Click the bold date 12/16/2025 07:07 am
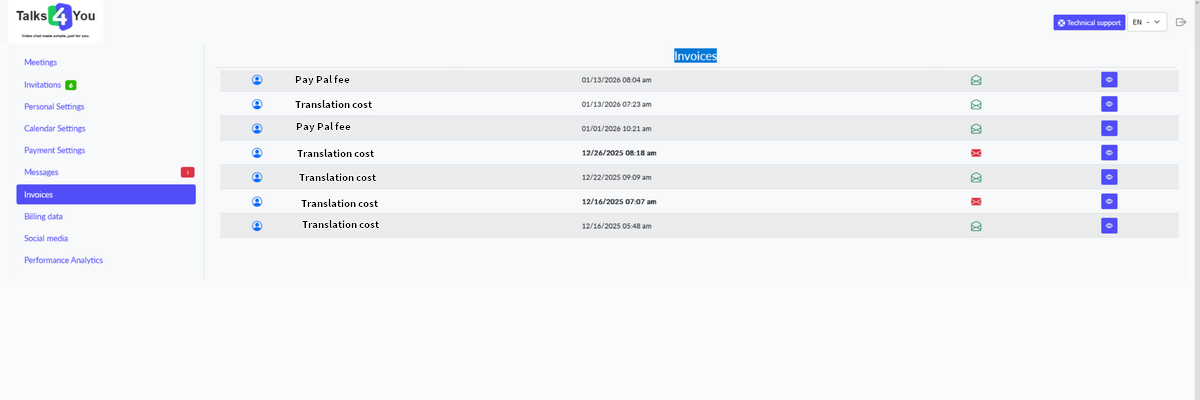Image resolution: width=1200 pixels, height=400 pixels. coord(619,202)
